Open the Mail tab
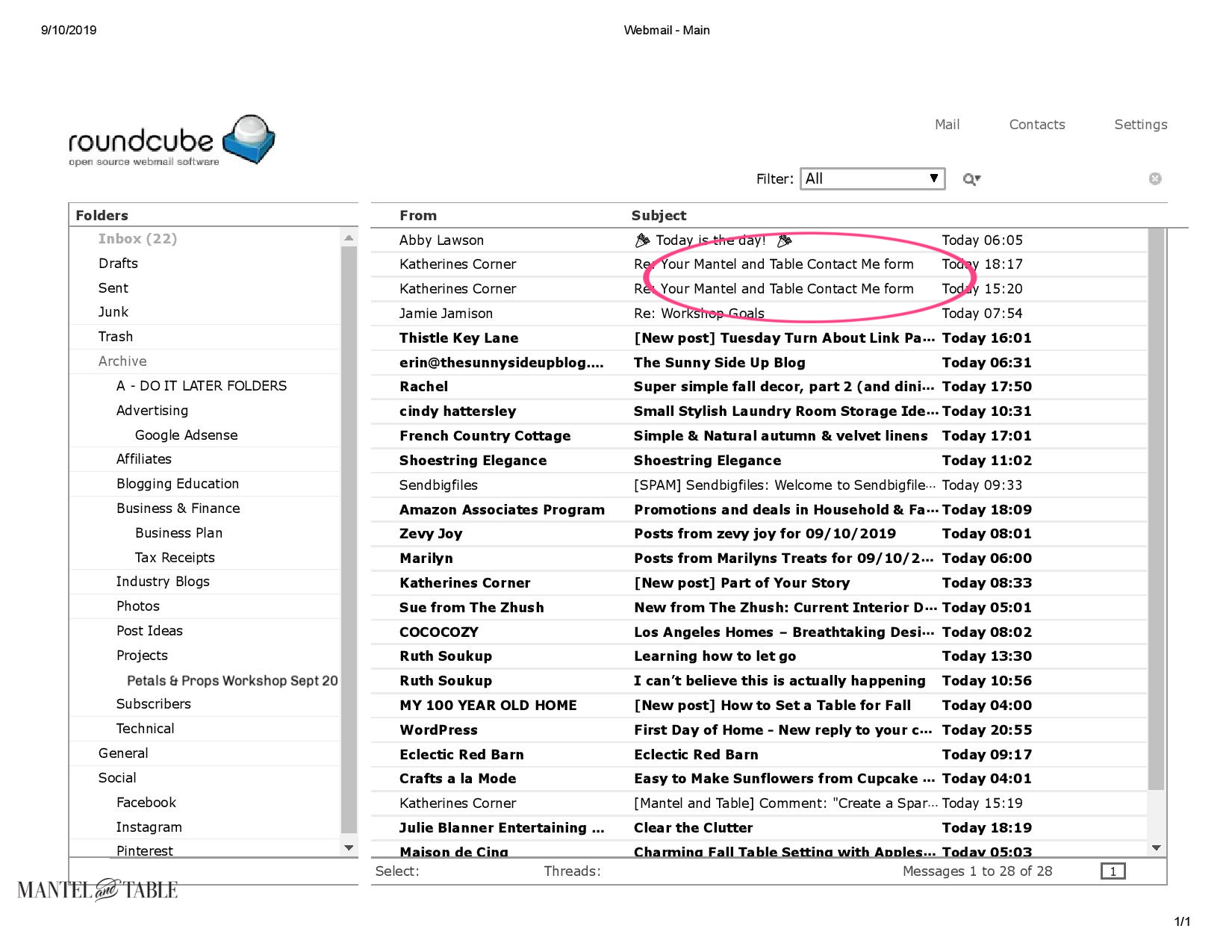The width and height of the screenshot is (1232, 952). tap(947, 125)
